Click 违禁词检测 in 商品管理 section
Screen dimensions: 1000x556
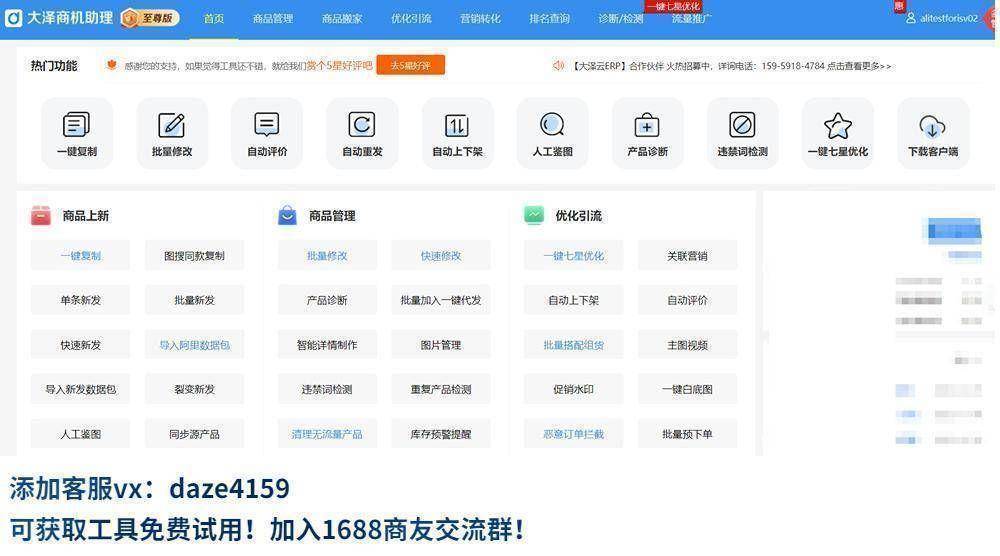pyautogui.click(x=327, y=390)
